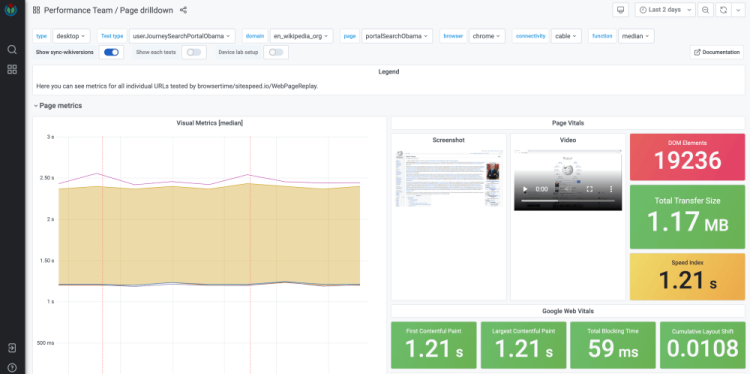This screenshot has width=750, height=374.
Task: Open the sidebar dashboards grid icon
Action: tap(12, 69)
